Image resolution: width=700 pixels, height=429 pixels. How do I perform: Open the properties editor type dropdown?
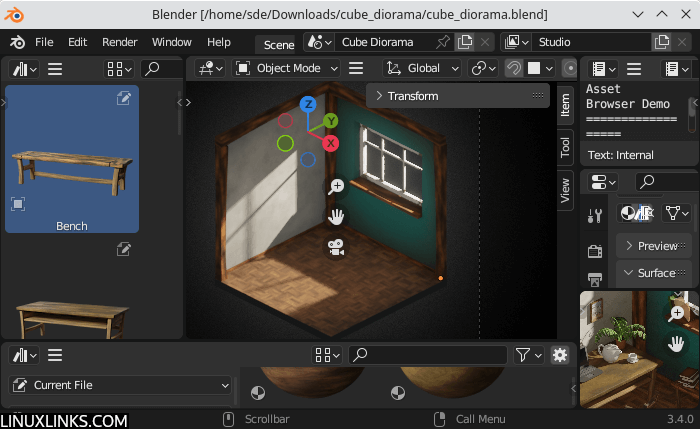click(603, 182)
